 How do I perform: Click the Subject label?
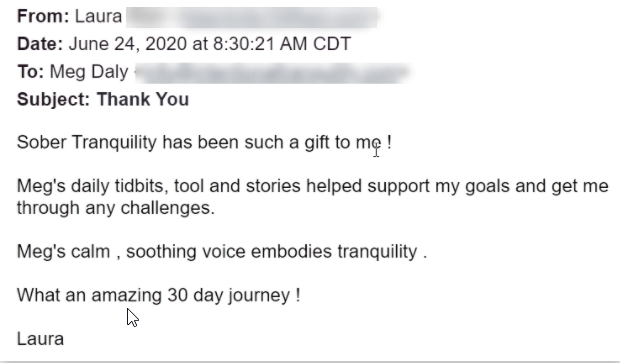(x=54, y=100)
